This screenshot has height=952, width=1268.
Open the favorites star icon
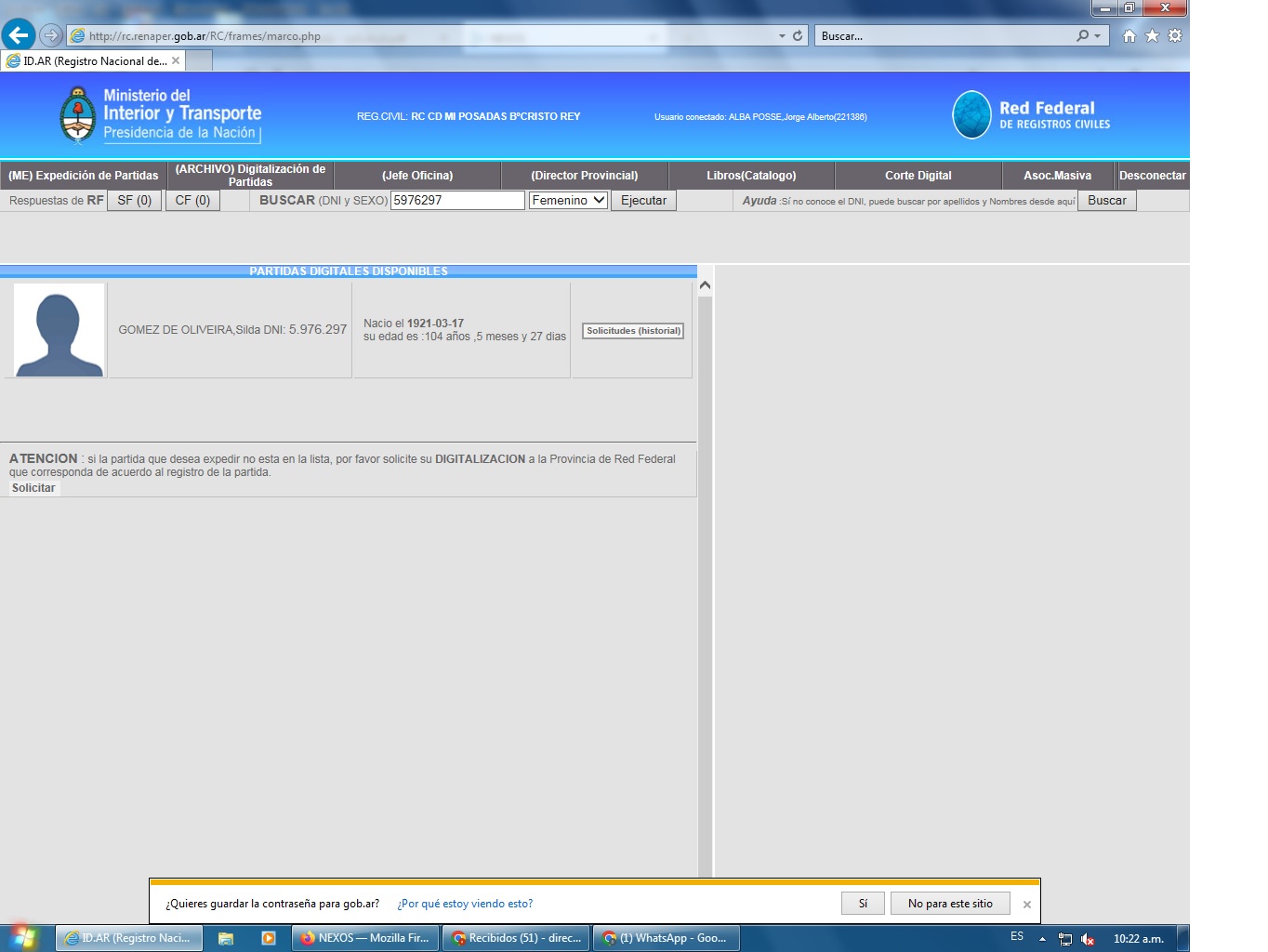1152,35
